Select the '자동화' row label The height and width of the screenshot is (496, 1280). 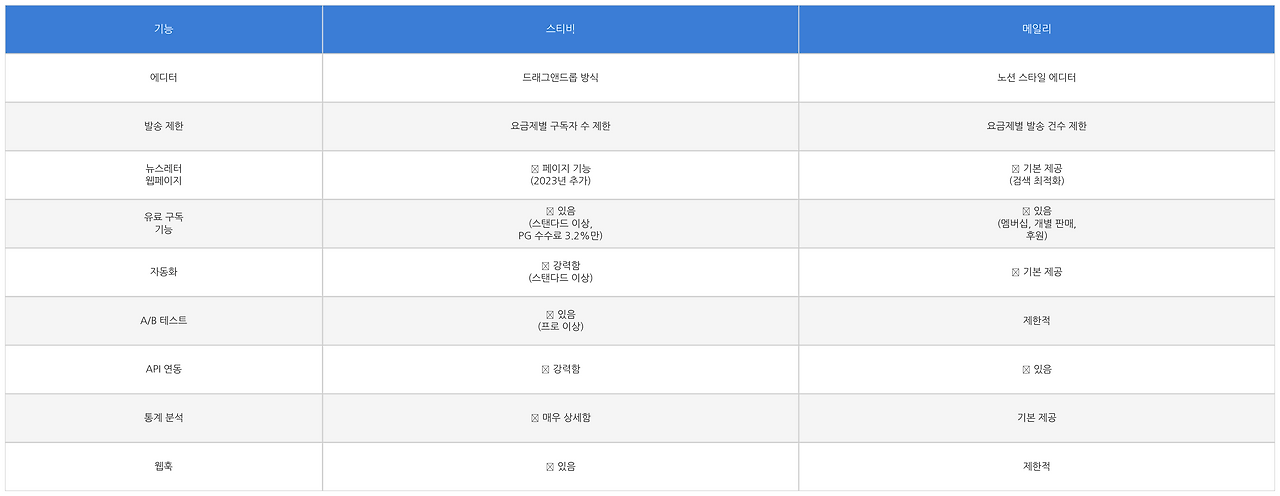[x=164, y=272]
